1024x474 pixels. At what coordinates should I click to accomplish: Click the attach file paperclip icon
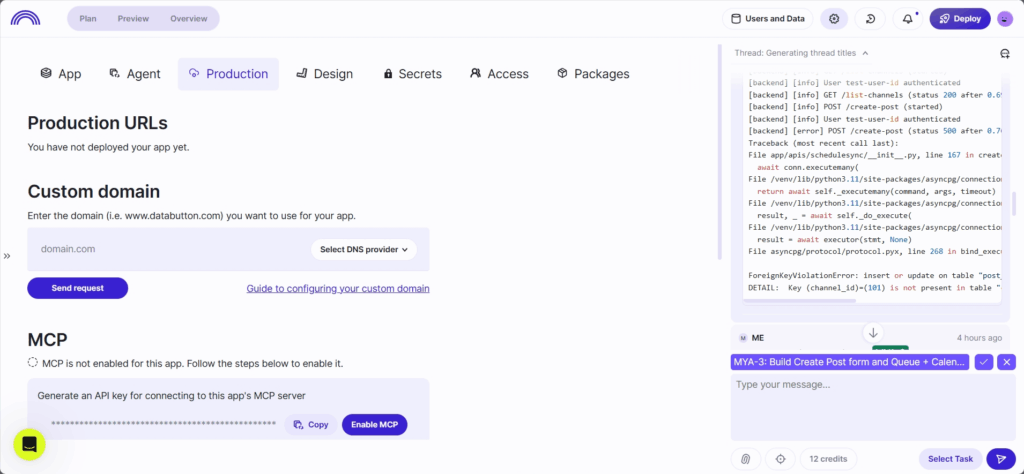click(x=745, y=459)
